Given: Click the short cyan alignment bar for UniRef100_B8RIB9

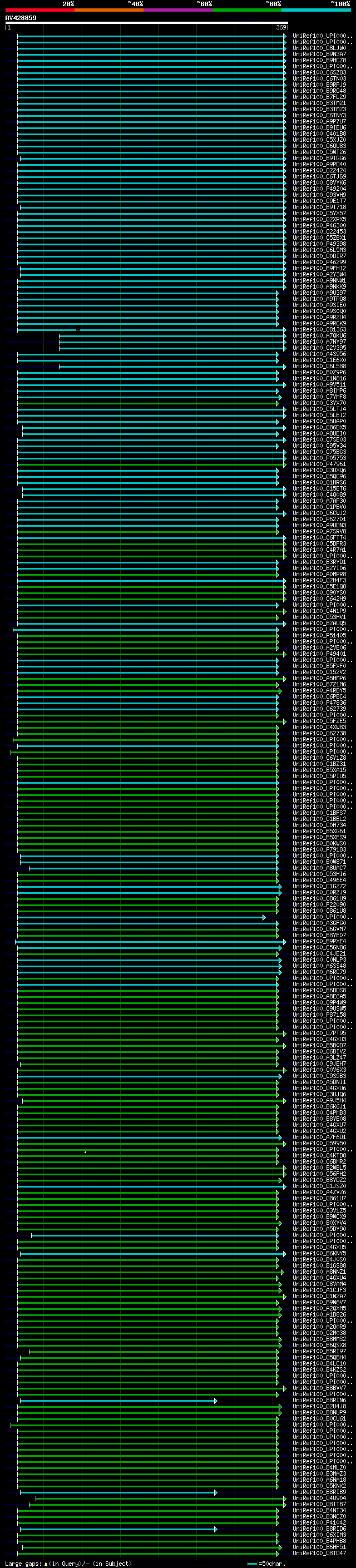Looking at the screenshot, I should point(118,1492).
